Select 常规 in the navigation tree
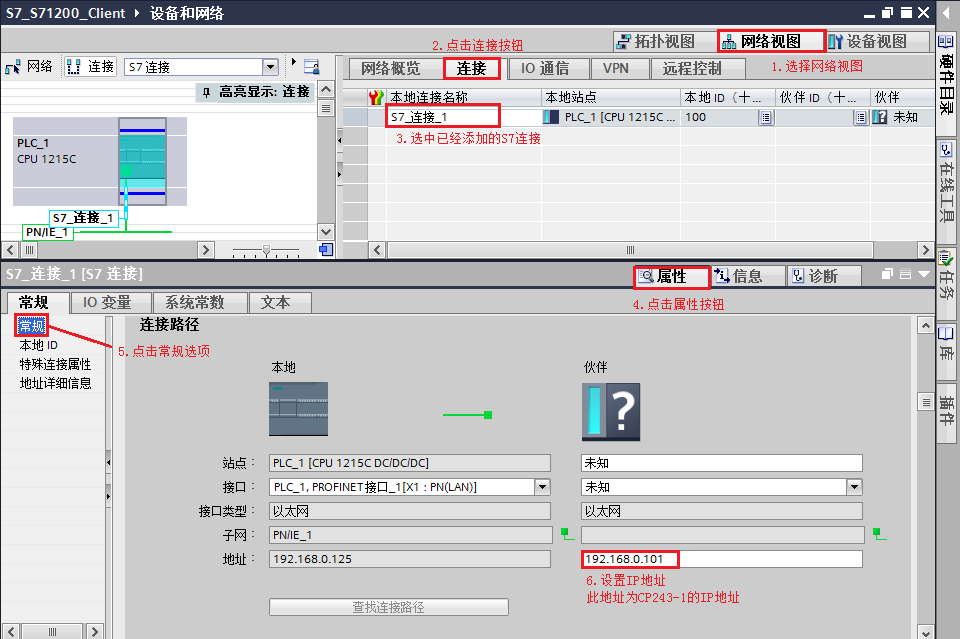 click(x=31, y=326)
